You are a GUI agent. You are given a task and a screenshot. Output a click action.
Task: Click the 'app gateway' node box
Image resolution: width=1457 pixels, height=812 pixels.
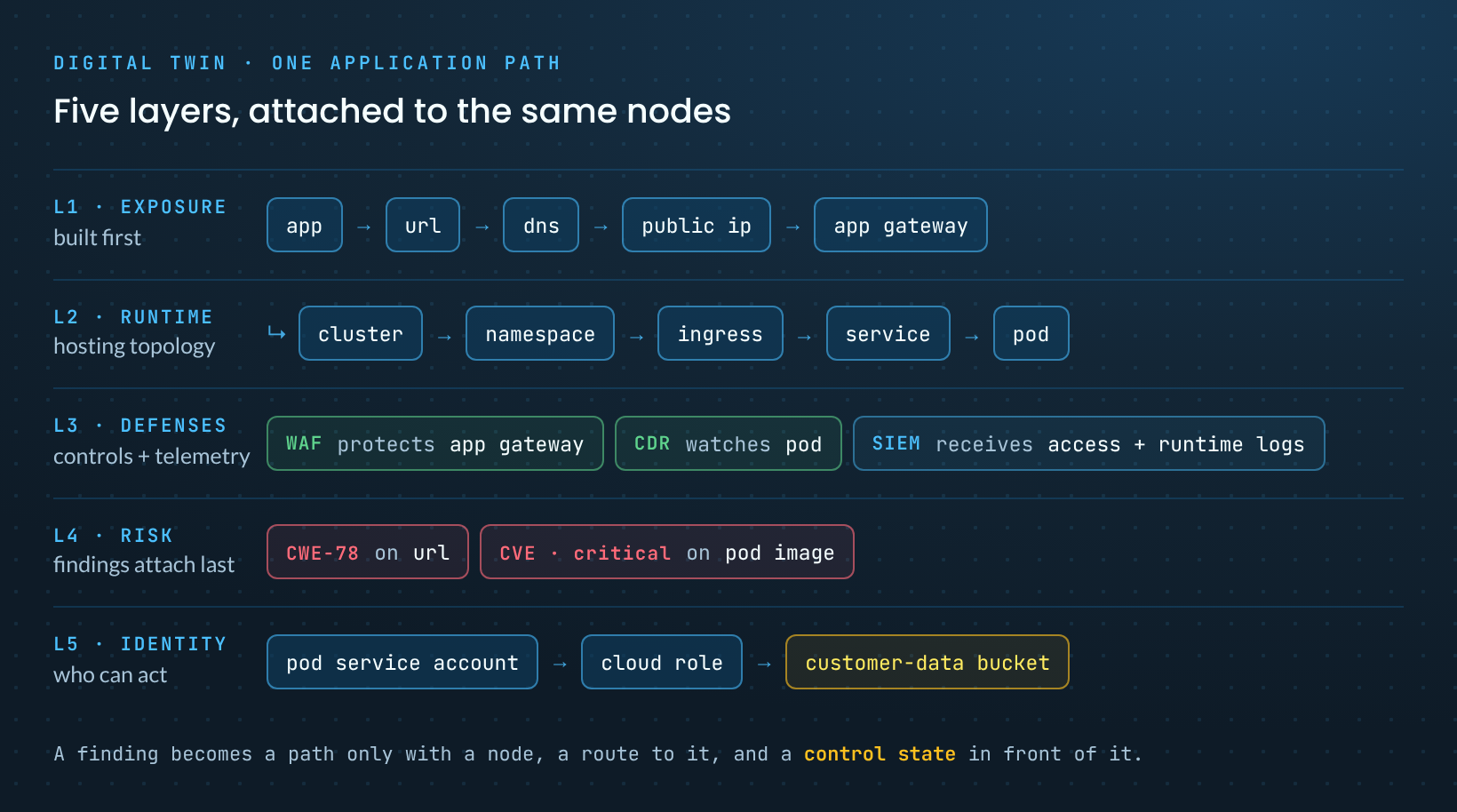point(901,225)
